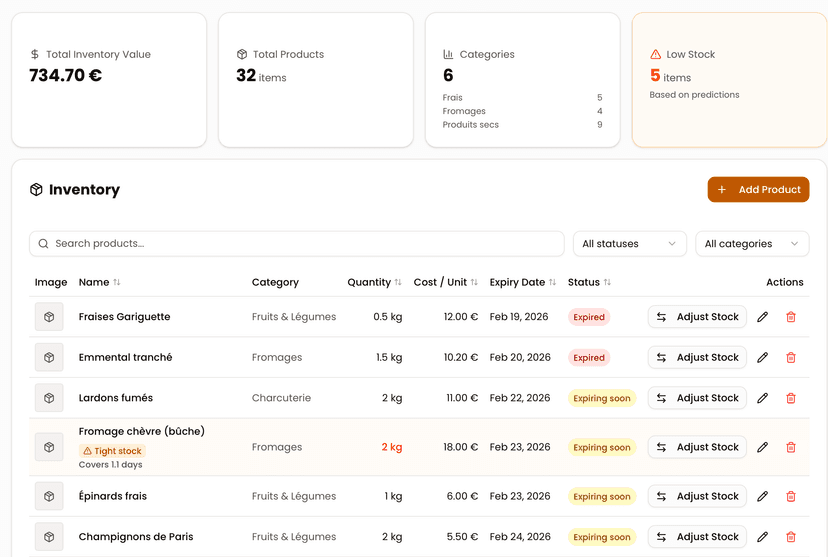Delete Champignons de Paris via trash icon
This screenshot has width=828, height=557.
(x=791, y=537)
